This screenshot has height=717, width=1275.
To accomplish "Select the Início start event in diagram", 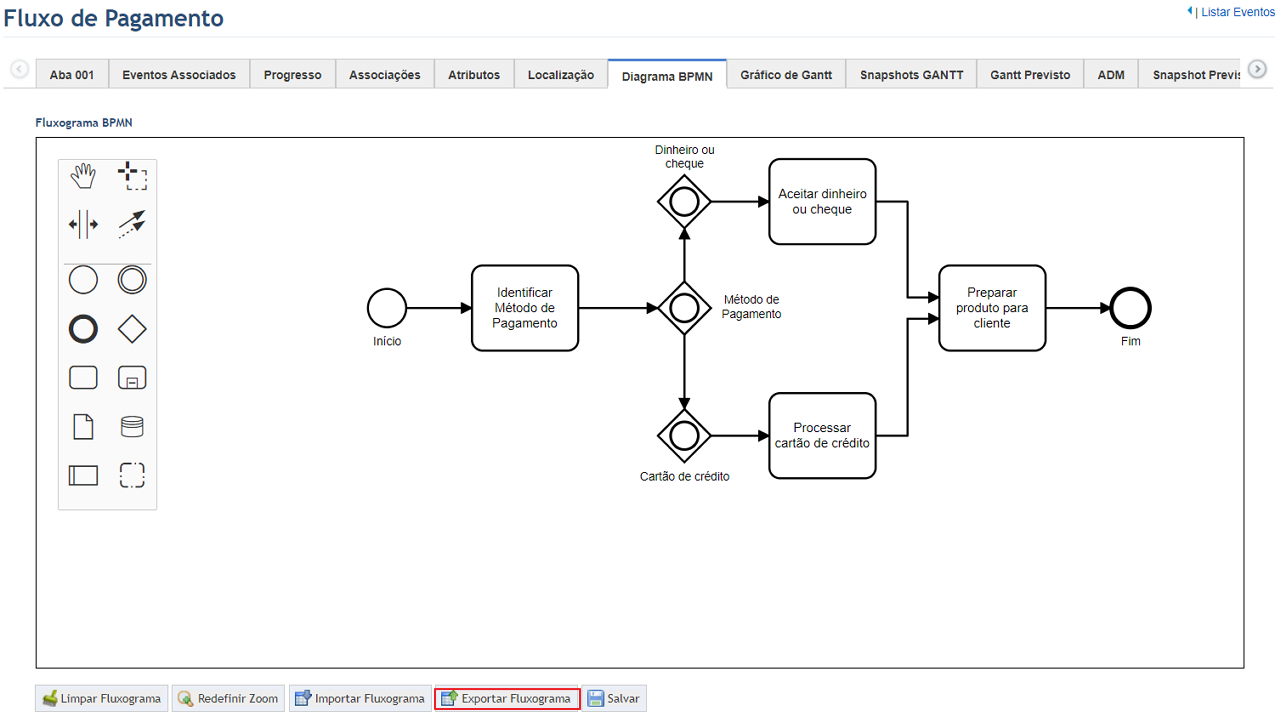I will click(387, 308).
